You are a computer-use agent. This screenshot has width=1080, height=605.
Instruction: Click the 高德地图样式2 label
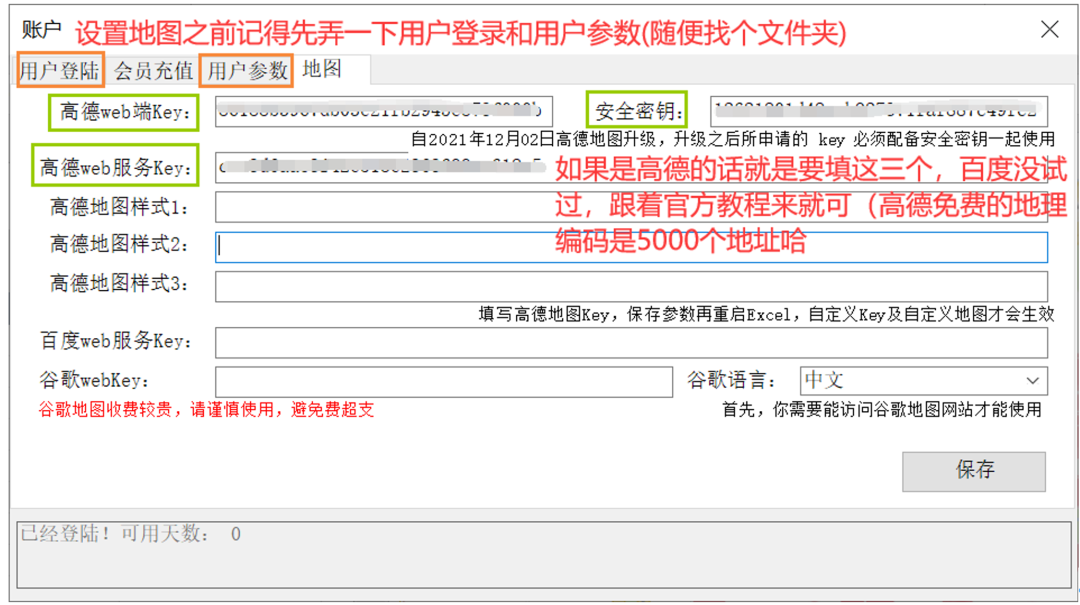click(x=119, y=244)
